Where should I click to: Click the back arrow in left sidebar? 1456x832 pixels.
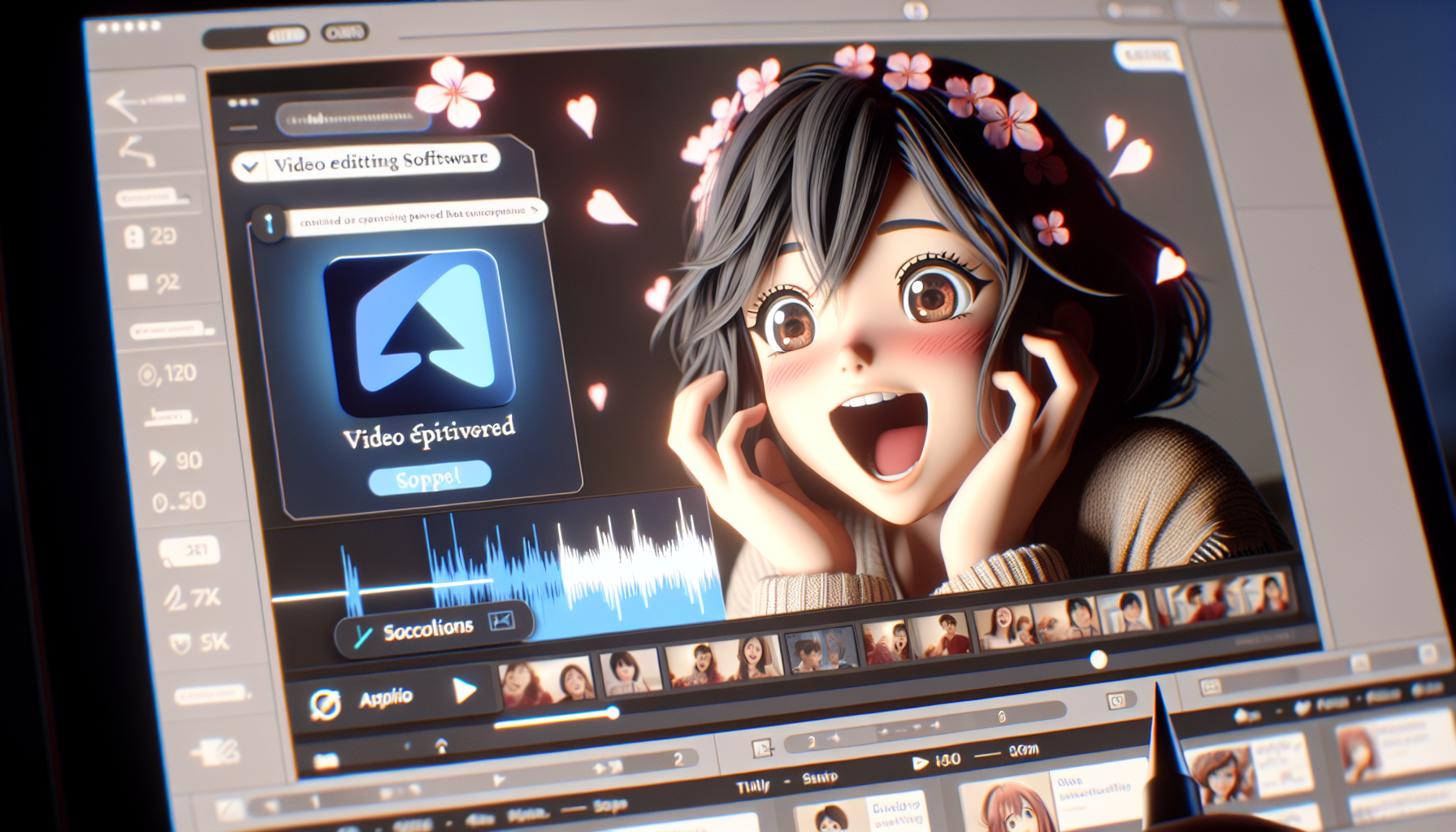point(122,104)
